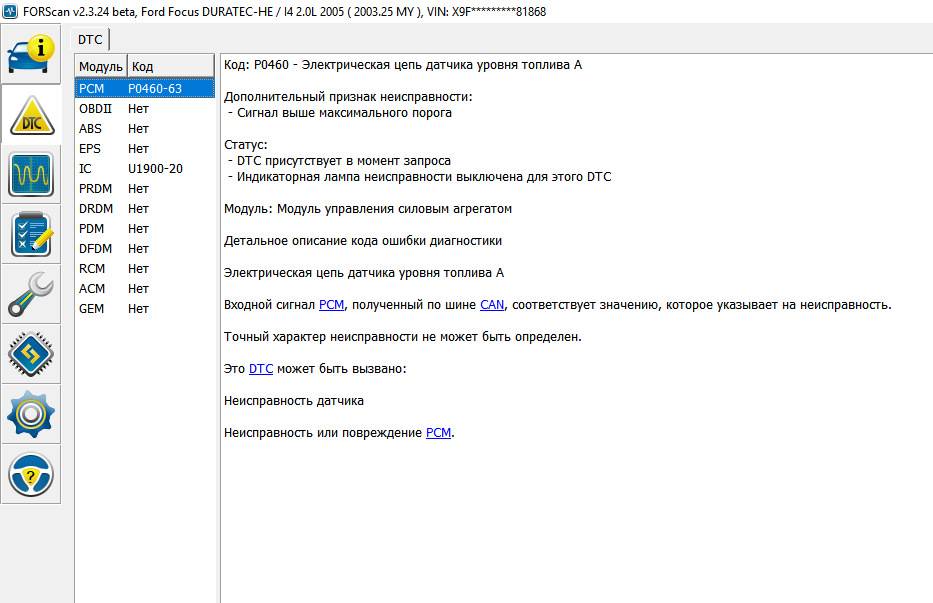Viewport: 933px width, 603px height.
Task: Select the EPS module row
Action: click(x=145, y=149)
